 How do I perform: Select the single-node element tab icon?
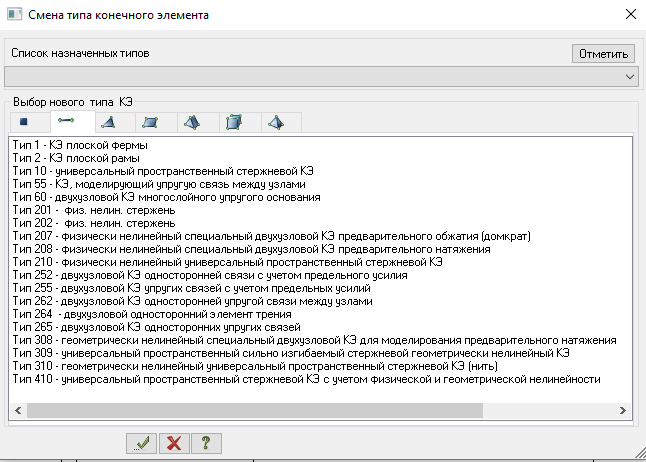tap(24, 122)
